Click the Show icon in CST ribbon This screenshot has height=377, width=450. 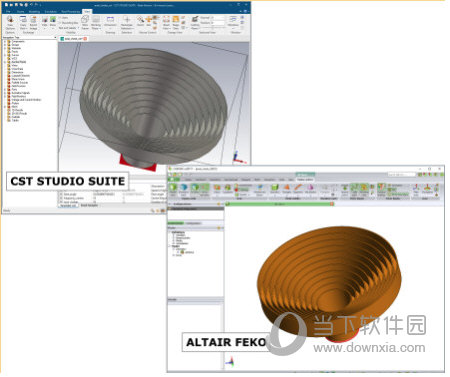click(x=53, y=22)
